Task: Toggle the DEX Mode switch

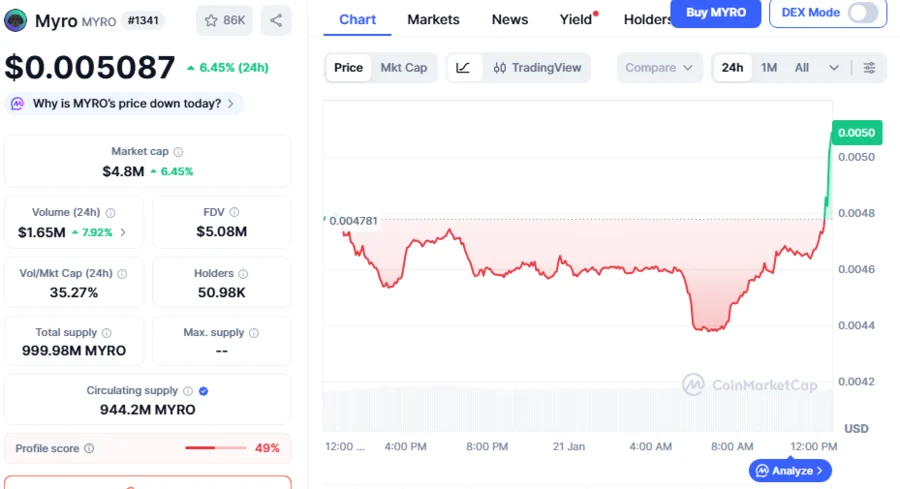Action: tap(863, 13)
